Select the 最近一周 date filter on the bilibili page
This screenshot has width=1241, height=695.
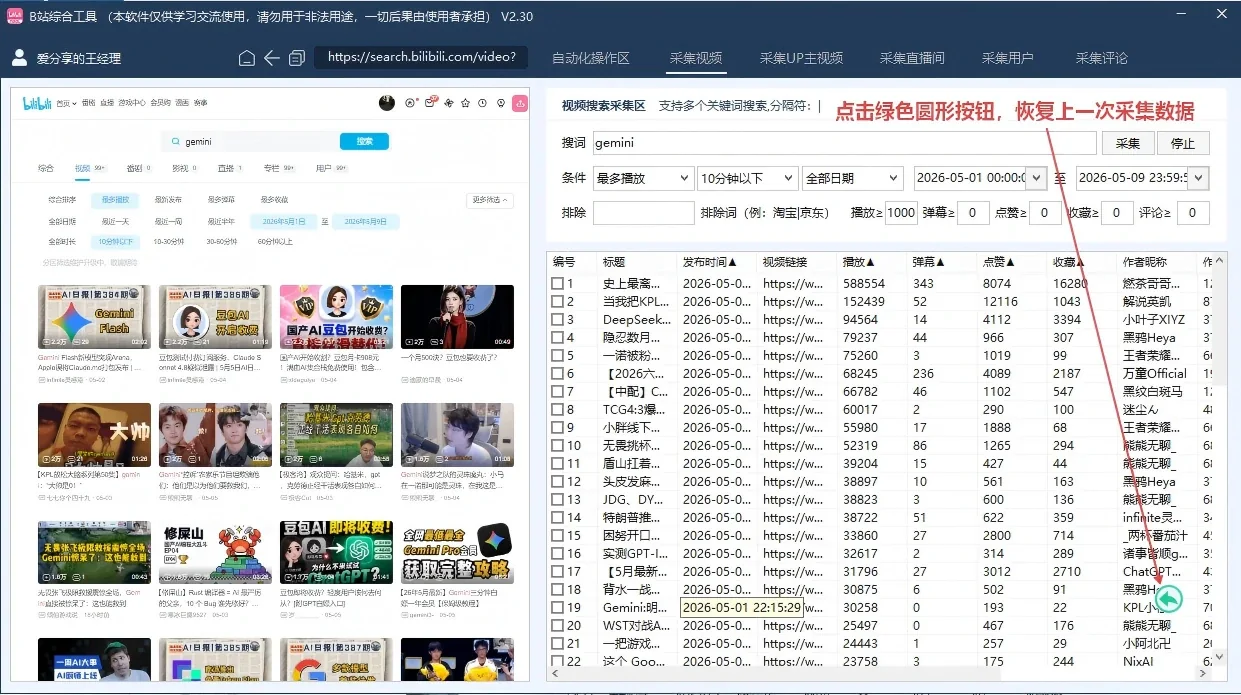[x=168, y=221]
